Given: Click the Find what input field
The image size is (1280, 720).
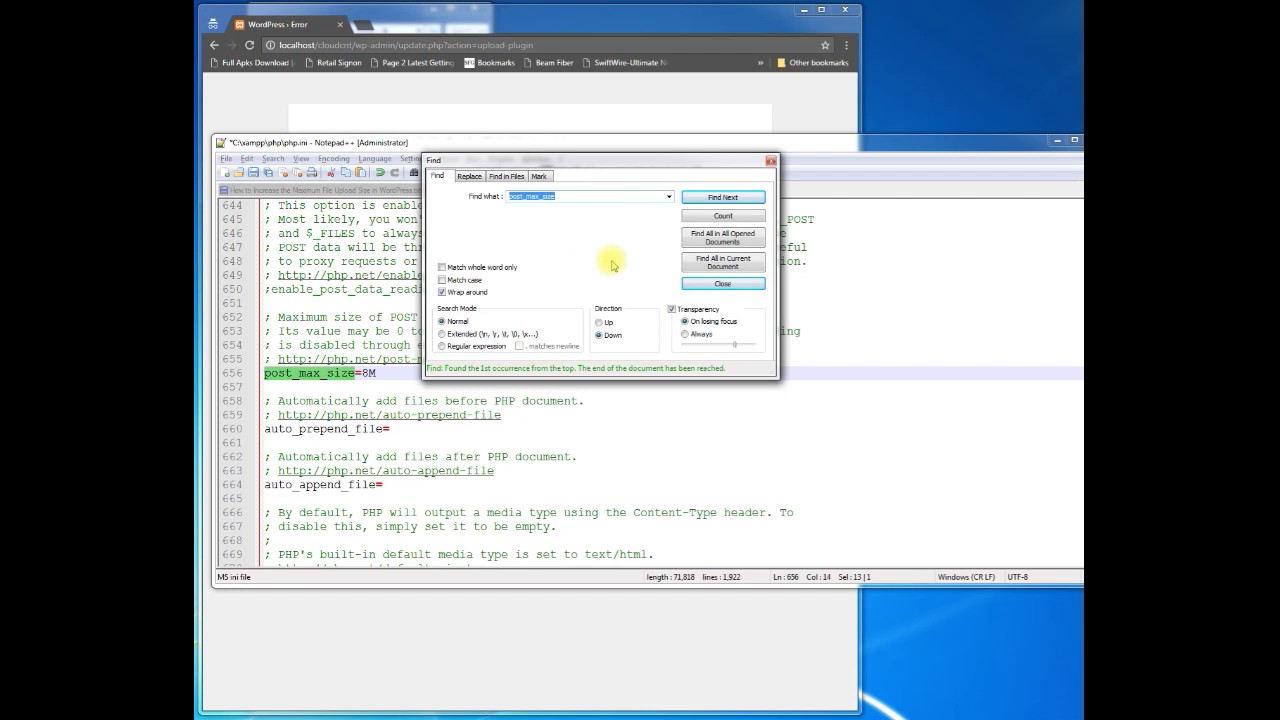Looking at the screenshot, I should [590, 197].
